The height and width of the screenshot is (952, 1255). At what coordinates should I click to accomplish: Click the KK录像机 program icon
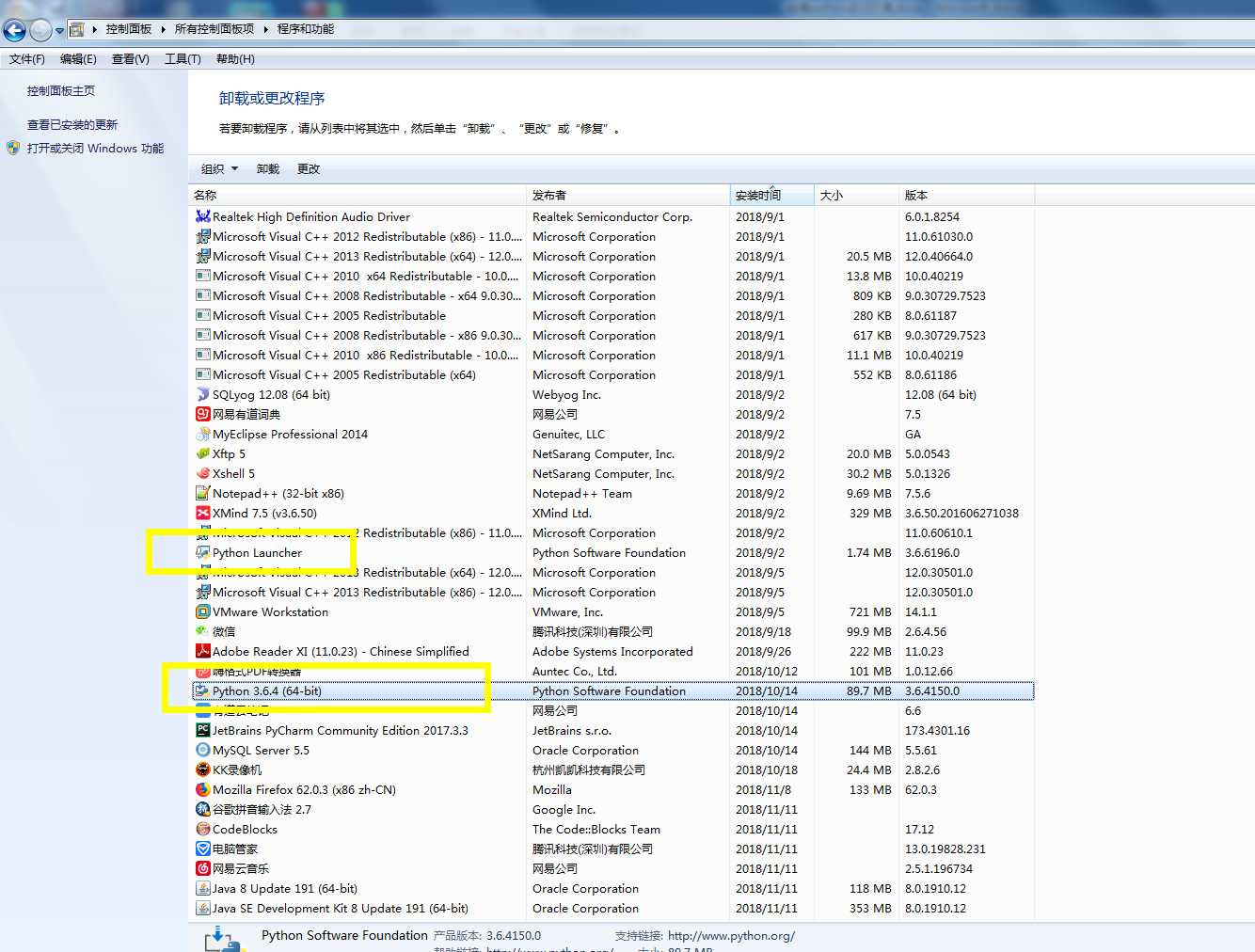coord(202,770)
